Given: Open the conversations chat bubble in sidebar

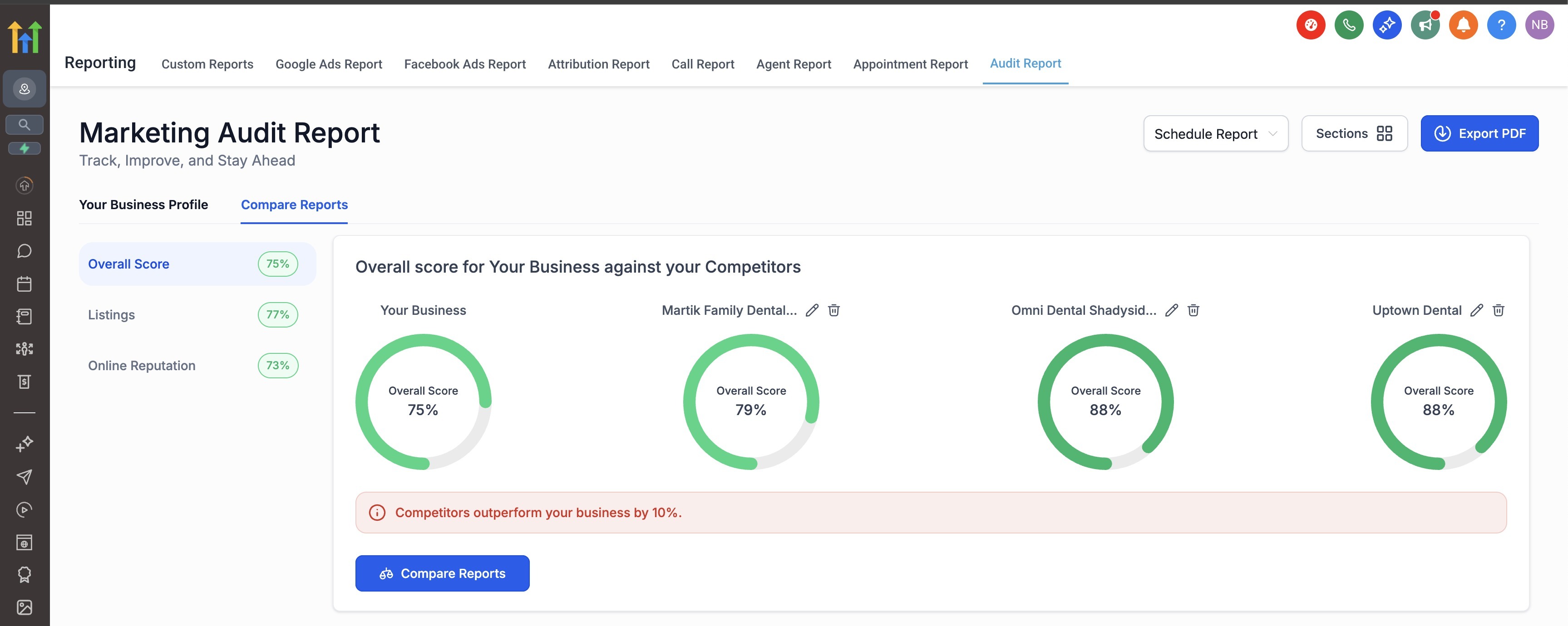Looking at the screenshot, I should pos(25,251).
